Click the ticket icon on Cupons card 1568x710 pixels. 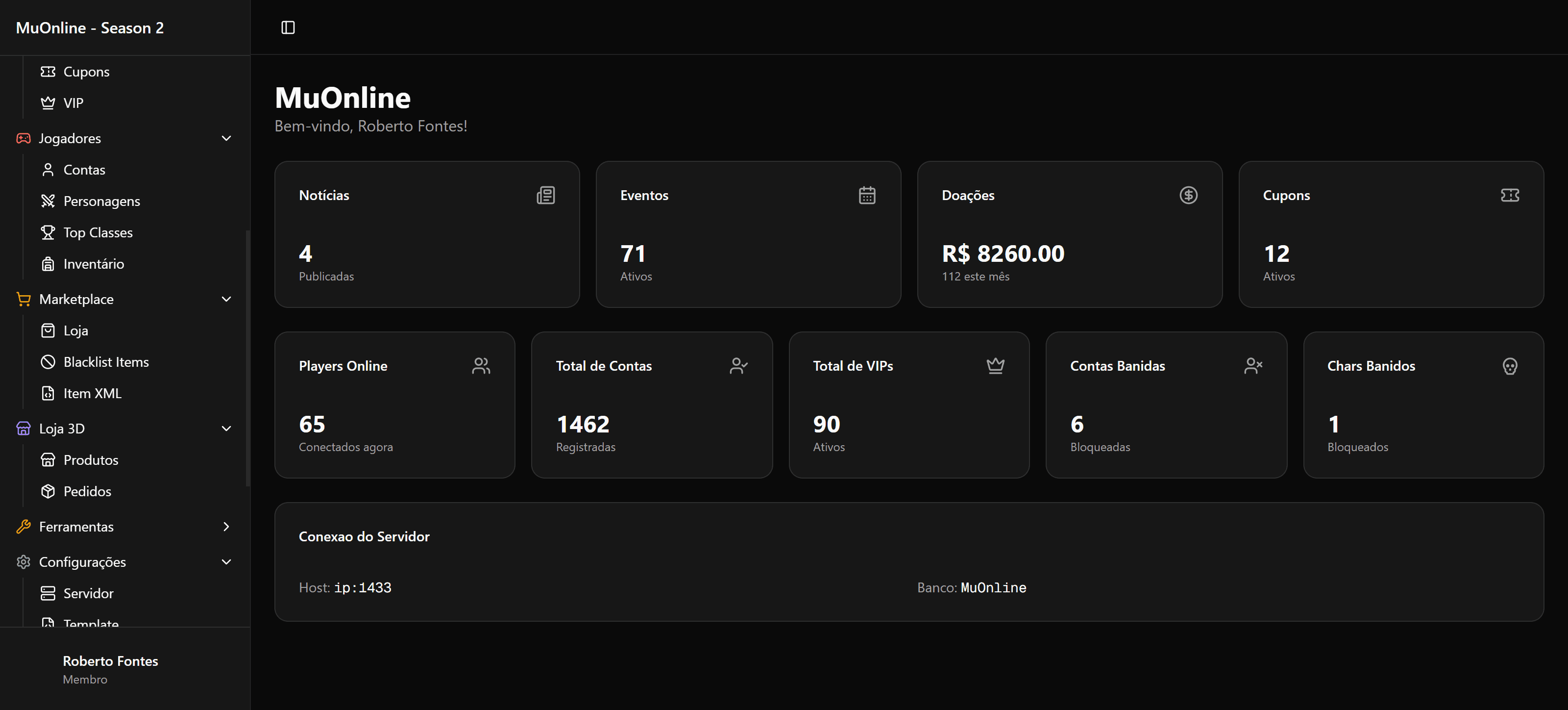pyautogui.click(x=1510, y=195)
